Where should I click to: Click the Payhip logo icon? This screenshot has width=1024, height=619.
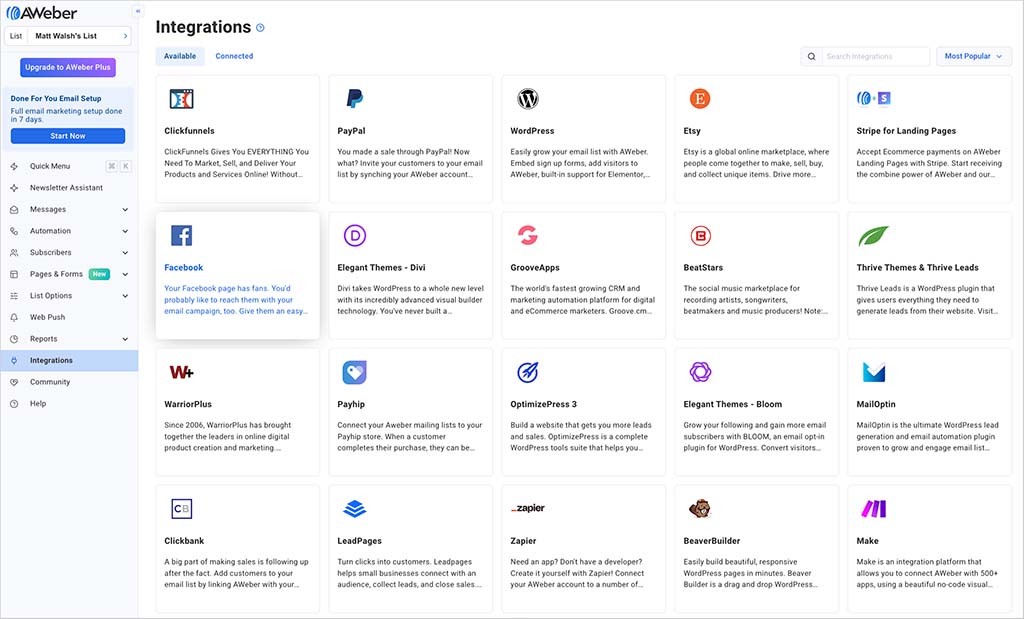(355, 372)
